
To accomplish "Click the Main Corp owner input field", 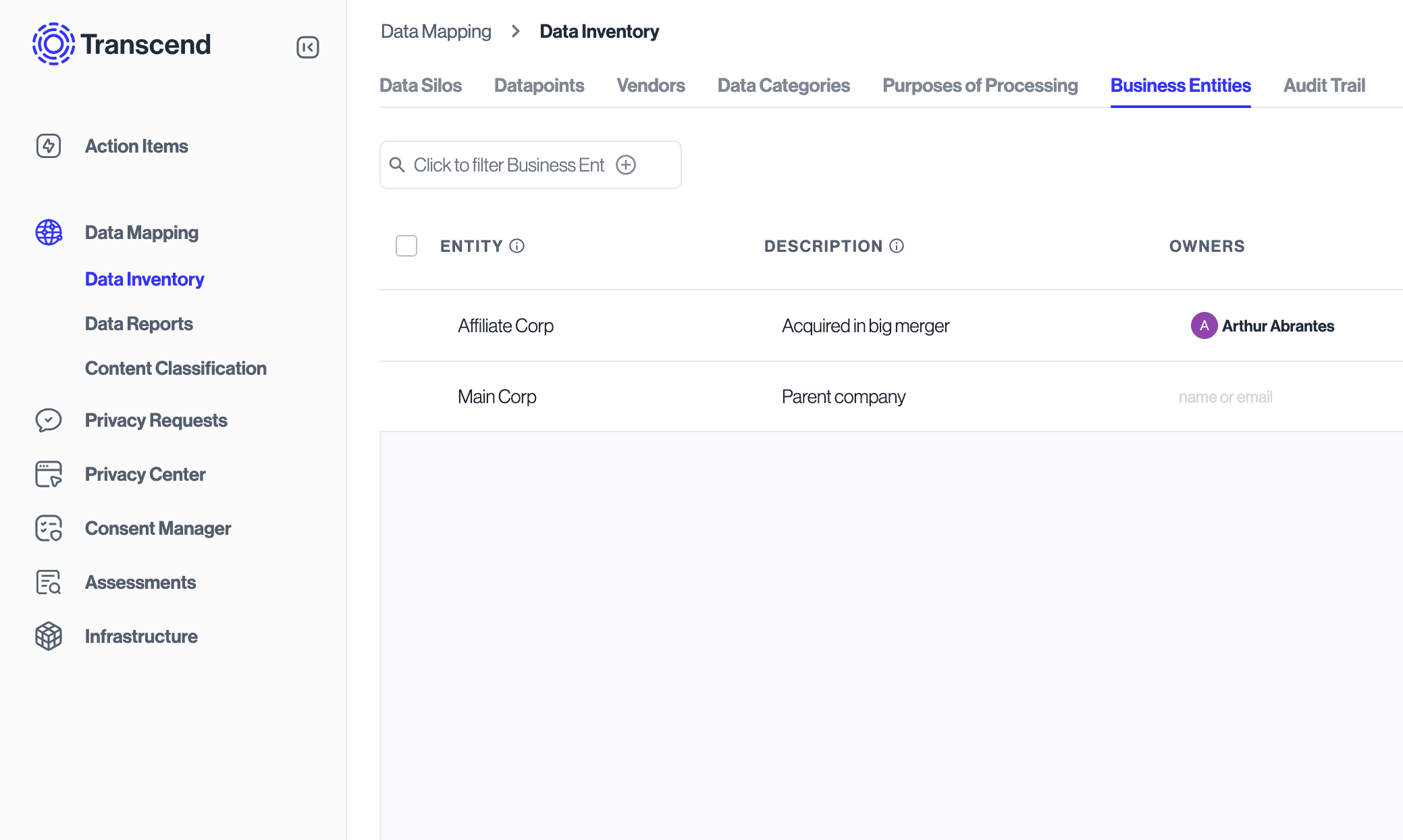I will (x=1225, y=397).
